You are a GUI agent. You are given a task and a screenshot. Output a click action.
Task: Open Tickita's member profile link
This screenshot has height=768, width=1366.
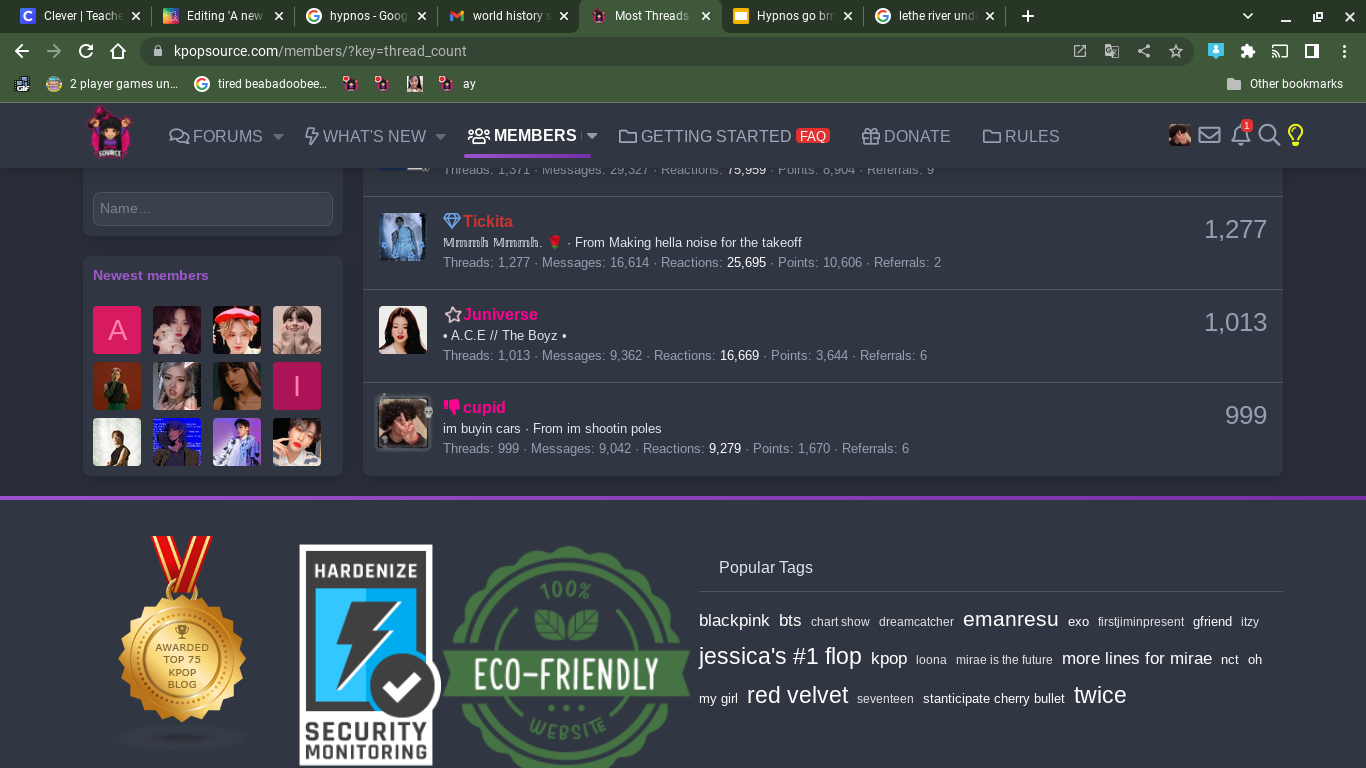coord(487,221)
